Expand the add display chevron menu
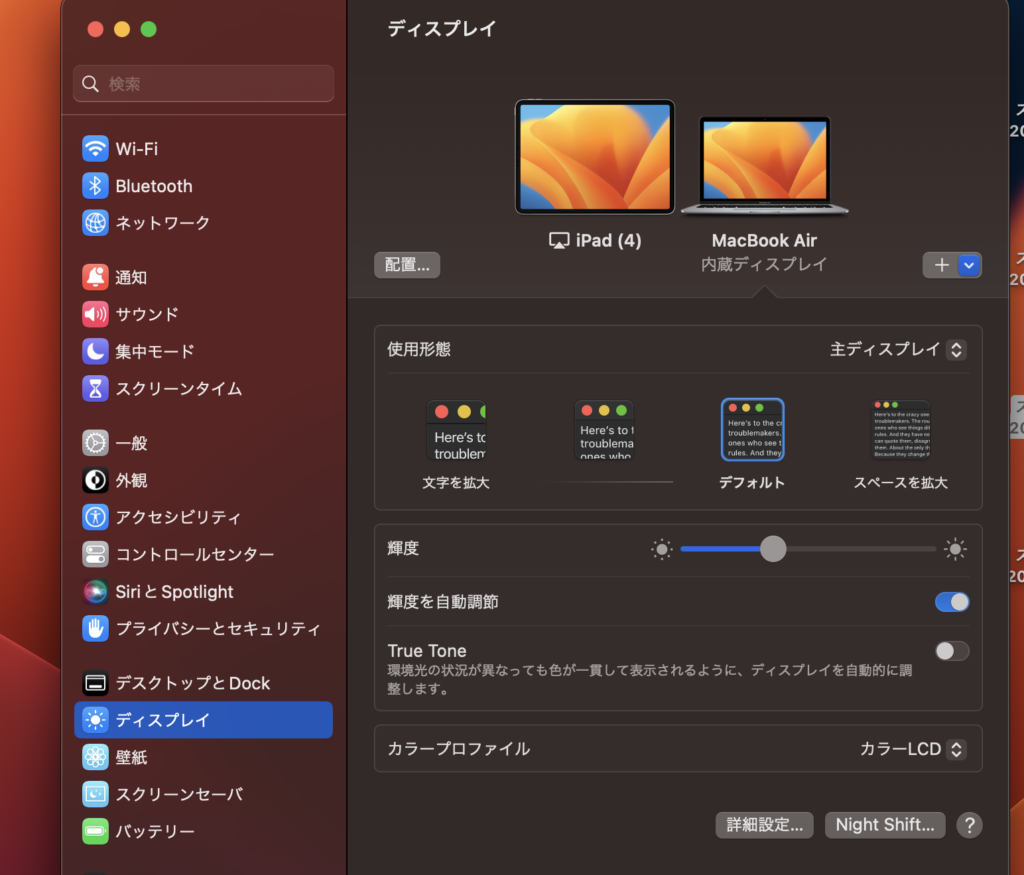1024x875 pixels. point(969,265)
